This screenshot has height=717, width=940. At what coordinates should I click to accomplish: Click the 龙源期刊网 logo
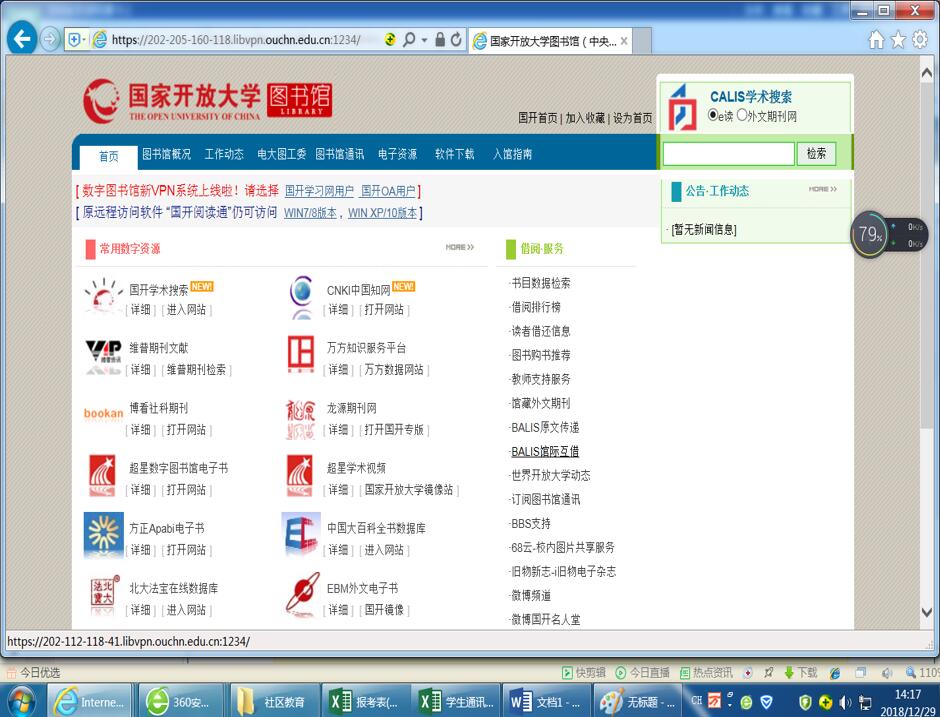(x=301, y=419)
